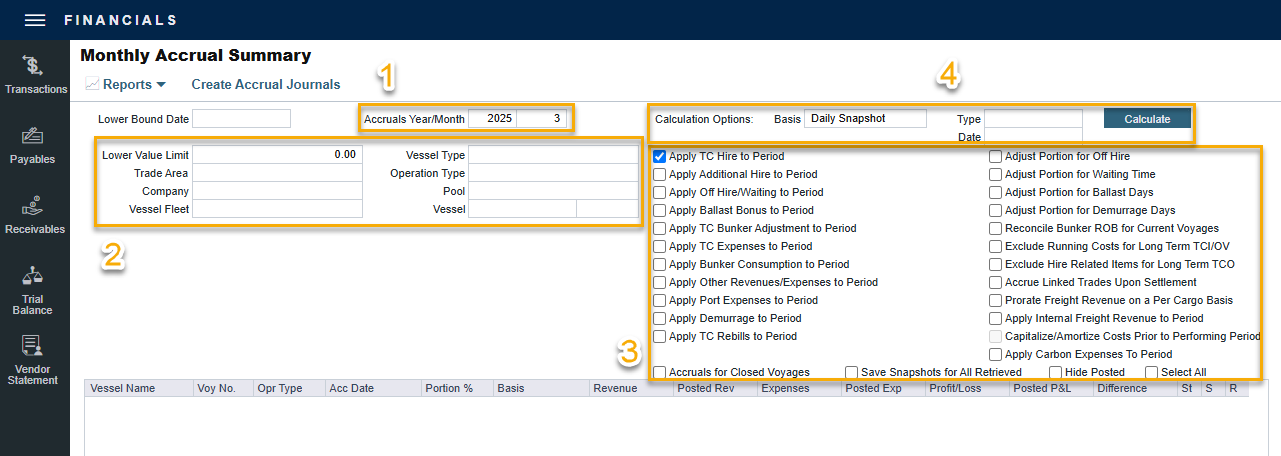Viewport: 1281px width, 456px height.
Task: Open Receivables sidebar icon
Action: point(33,206)
